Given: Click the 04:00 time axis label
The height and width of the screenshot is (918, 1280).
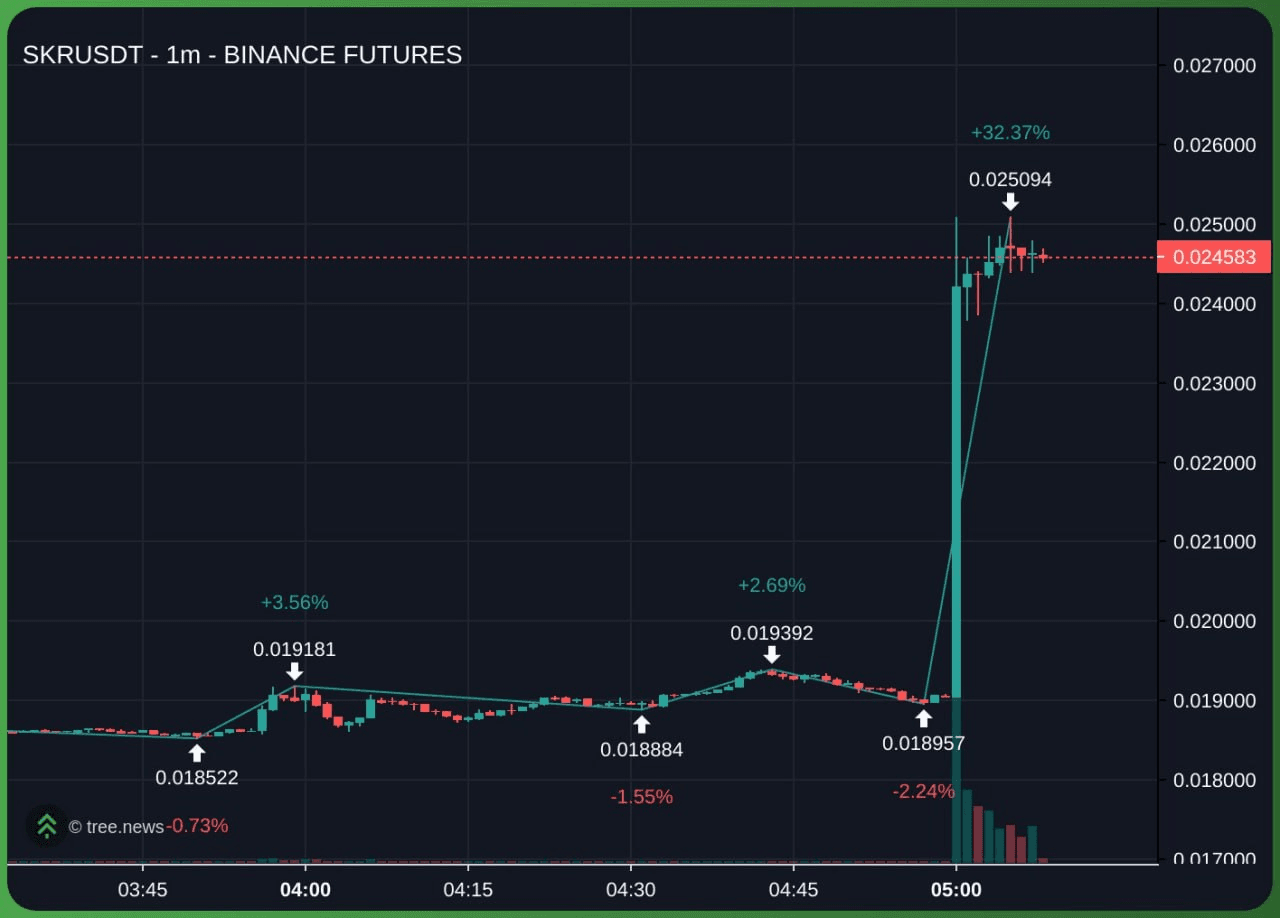Looking at the screenshot, I should (305, 889).
